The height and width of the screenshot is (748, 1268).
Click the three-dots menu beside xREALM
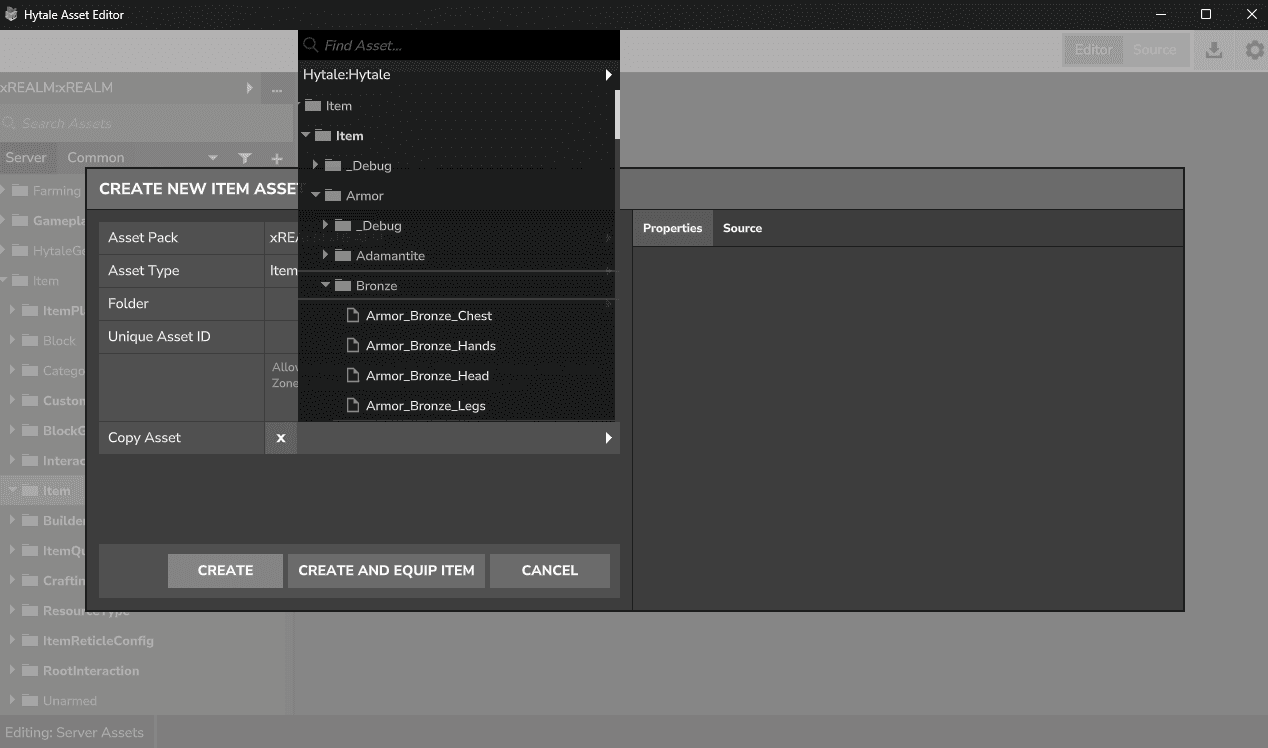(276, 88)
